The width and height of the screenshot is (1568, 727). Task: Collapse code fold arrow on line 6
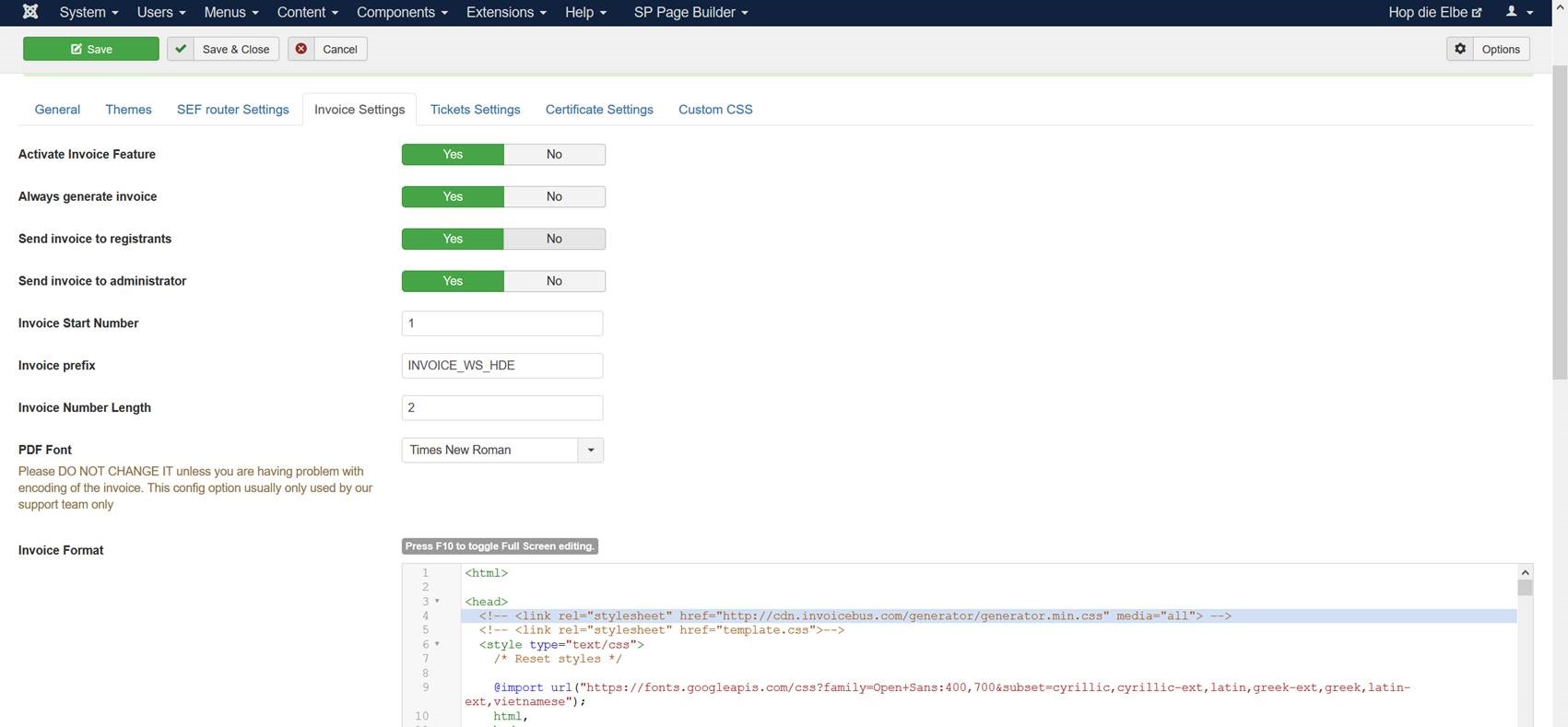tap(437, 644)
